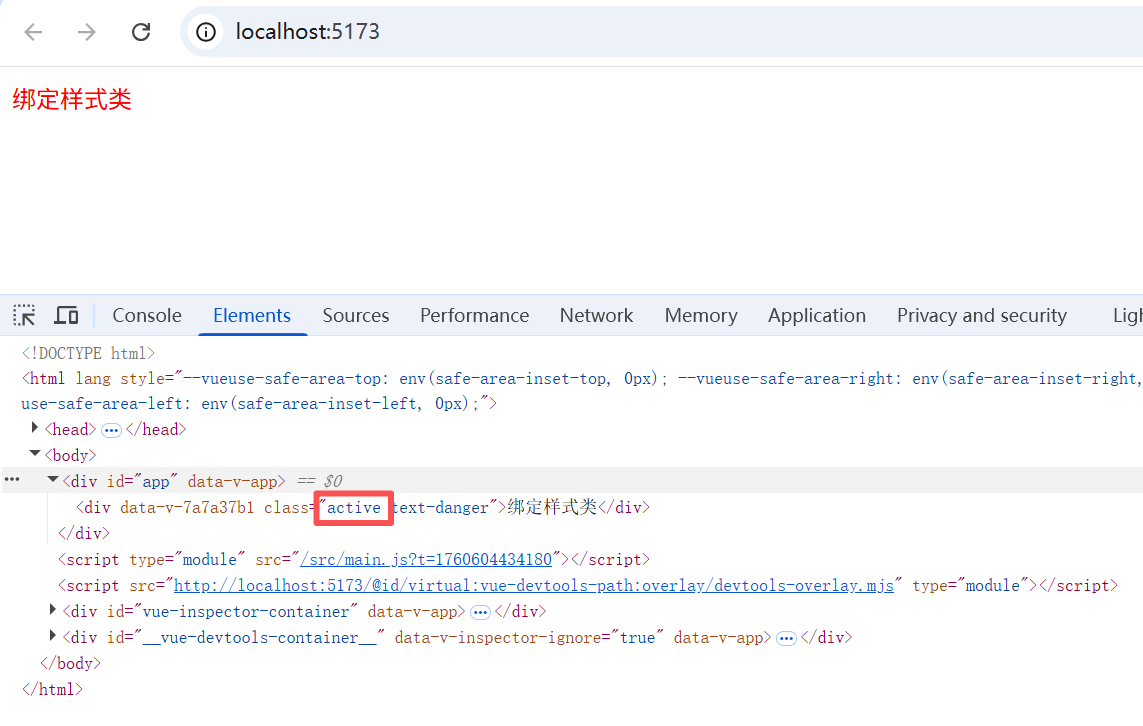Go back with browser back arrow
Image resolution: width=1143 pixels, height=726 pixels.
34,31
